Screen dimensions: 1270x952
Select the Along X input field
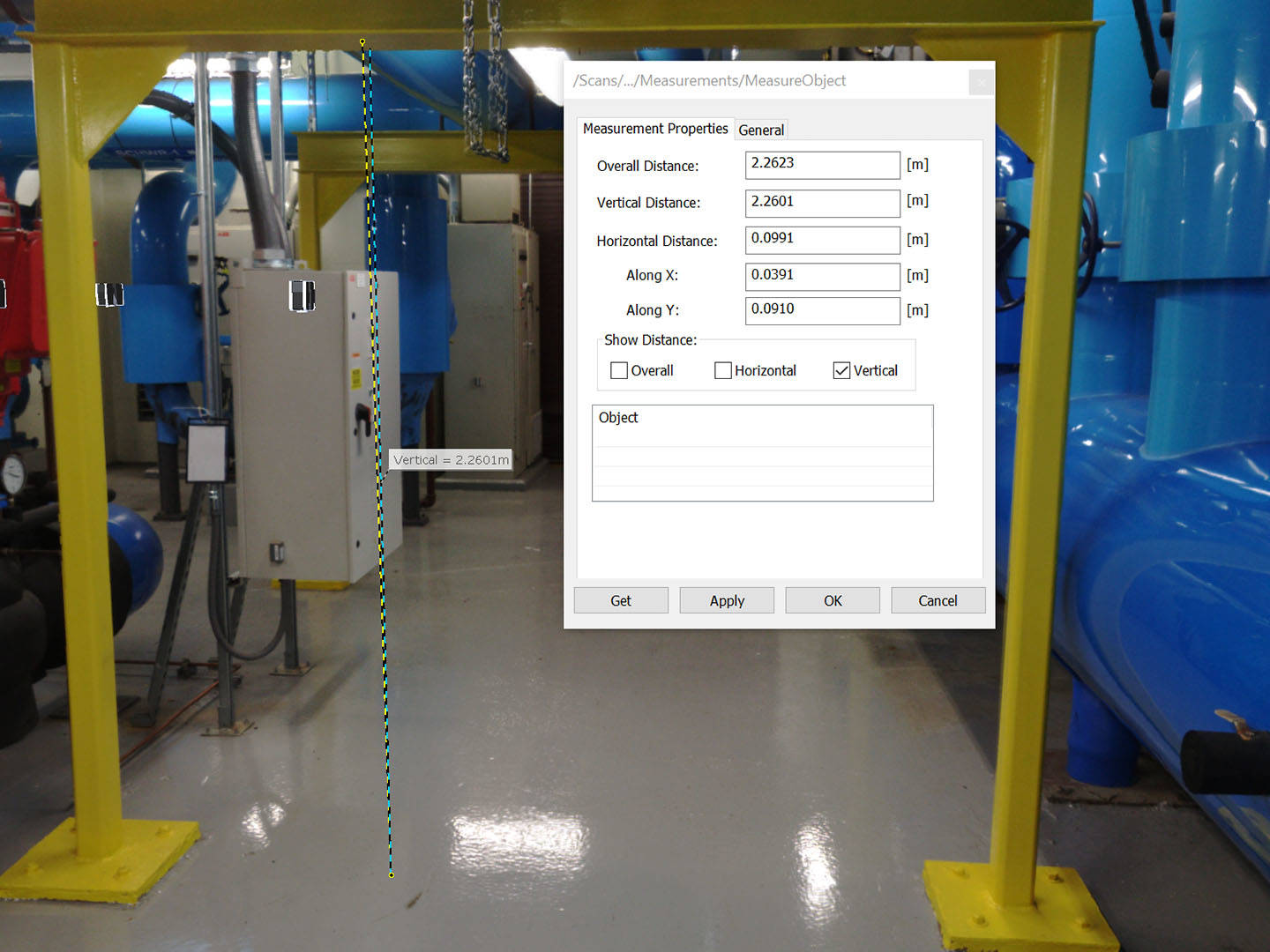pos(822,276)
